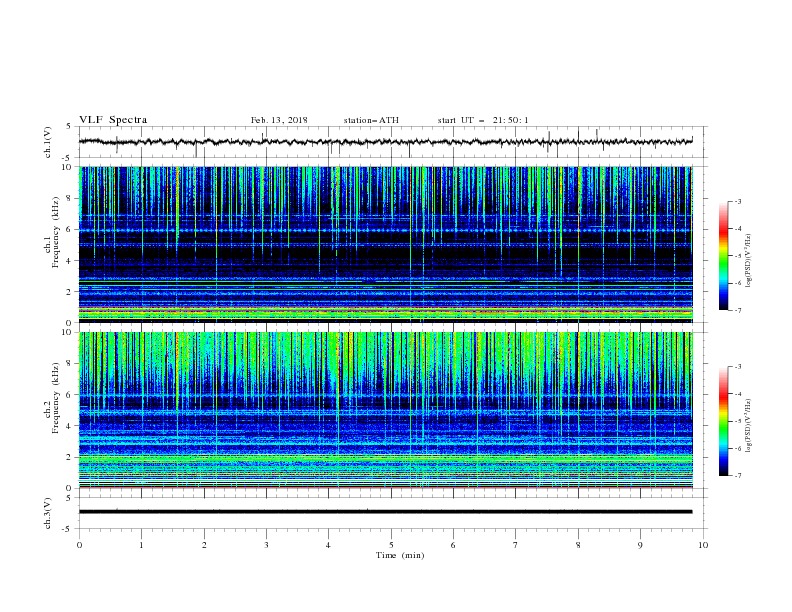This screenshot has width=792, height=612.
Task: Click time axis tick label "6"
Action: [453, 545]
